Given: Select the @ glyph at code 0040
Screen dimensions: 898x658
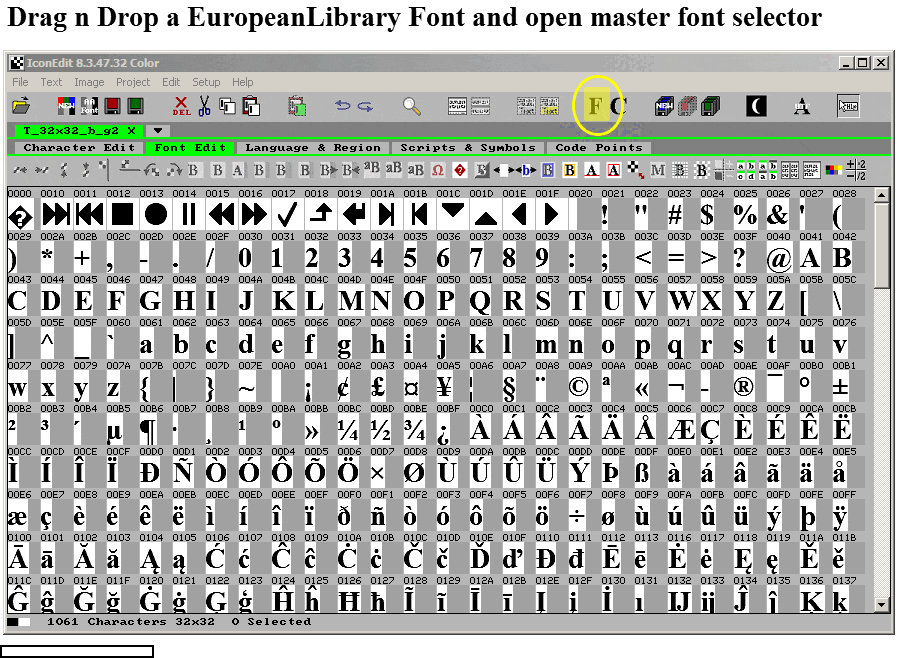Looking at the screenshot, I should 778,258.
